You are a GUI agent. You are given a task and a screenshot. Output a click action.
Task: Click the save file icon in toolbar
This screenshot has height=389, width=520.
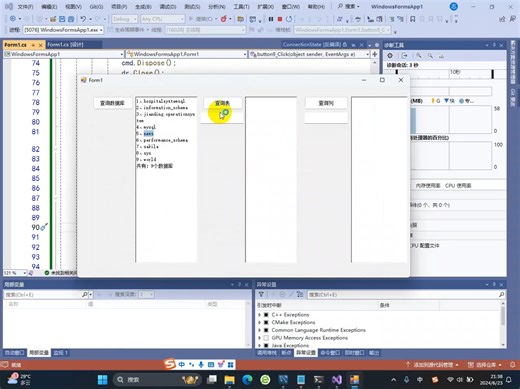tap(62, 19)
